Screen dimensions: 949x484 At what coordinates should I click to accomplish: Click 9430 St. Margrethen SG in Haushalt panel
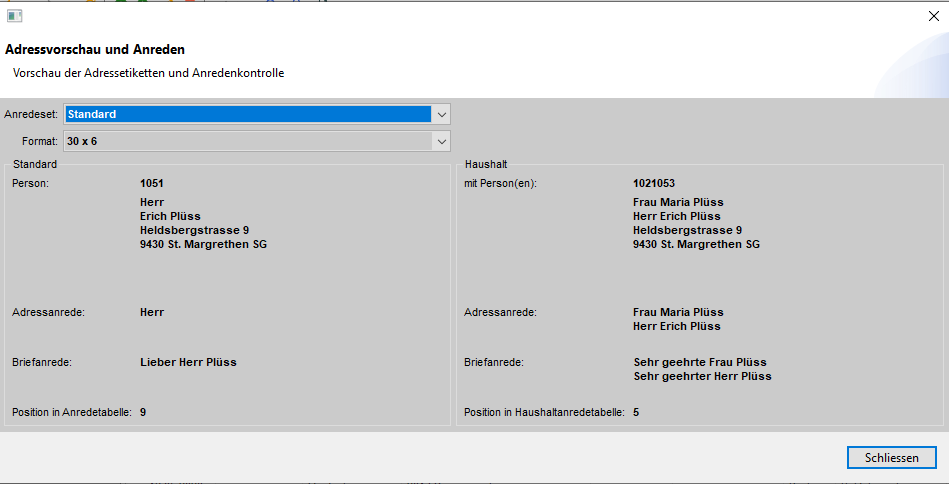click(x=696, y=244)
